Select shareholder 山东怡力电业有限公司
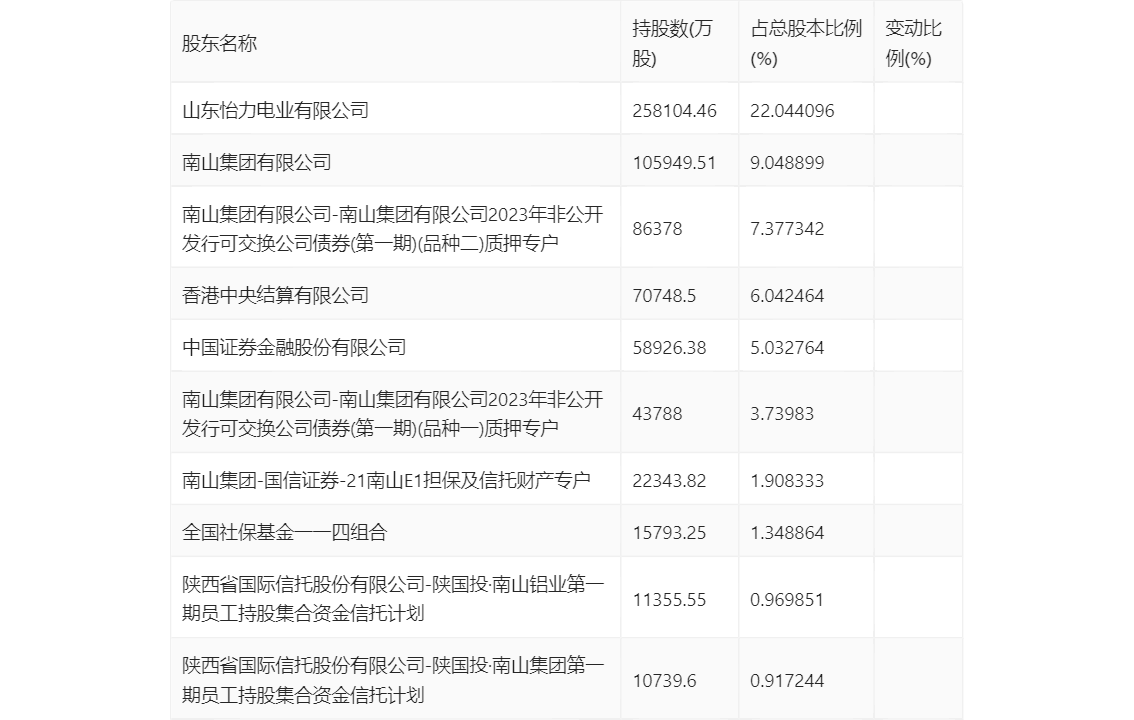 click(x=276, y=111)
